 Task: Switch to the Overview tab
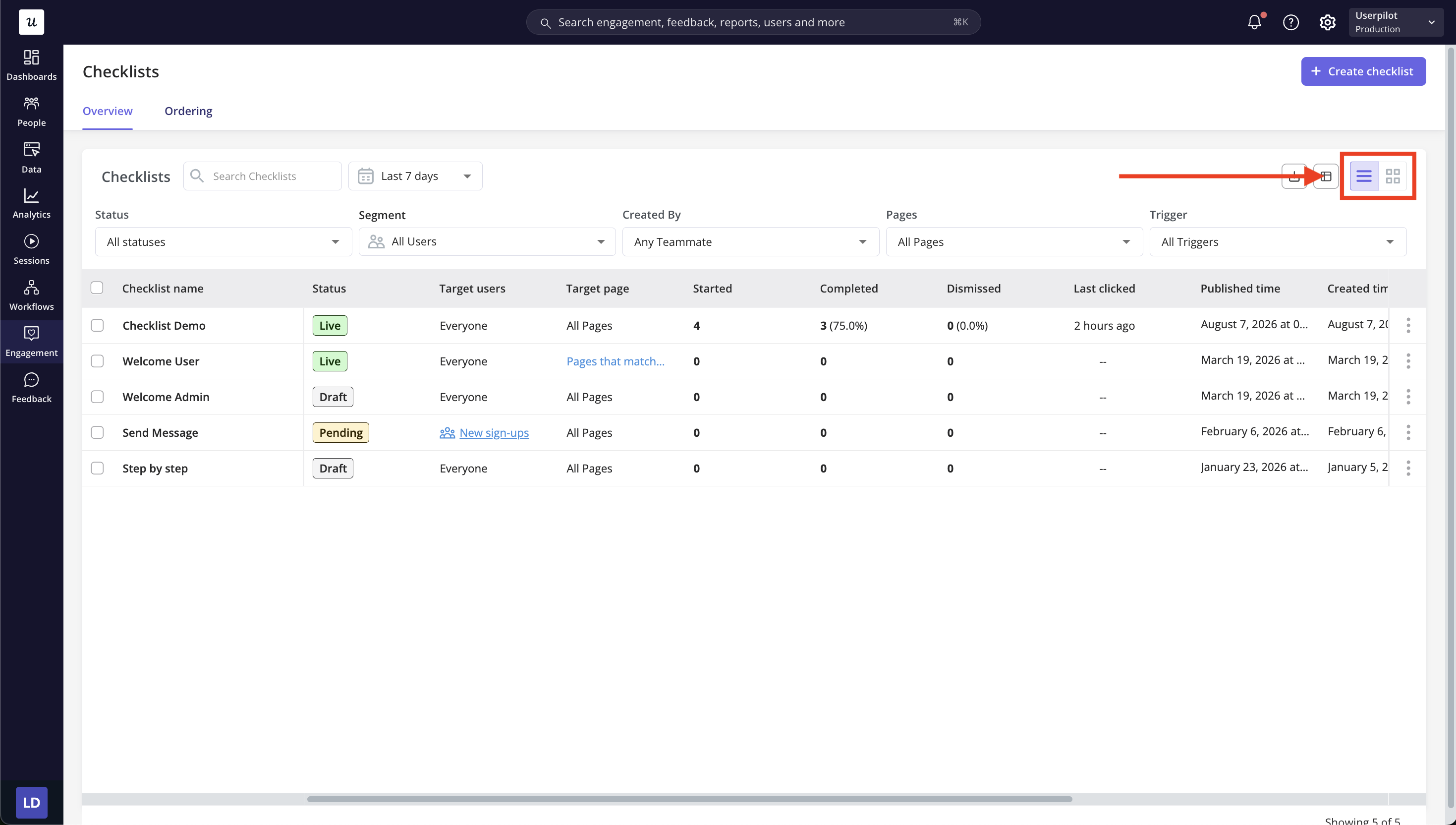click(108, 111)
